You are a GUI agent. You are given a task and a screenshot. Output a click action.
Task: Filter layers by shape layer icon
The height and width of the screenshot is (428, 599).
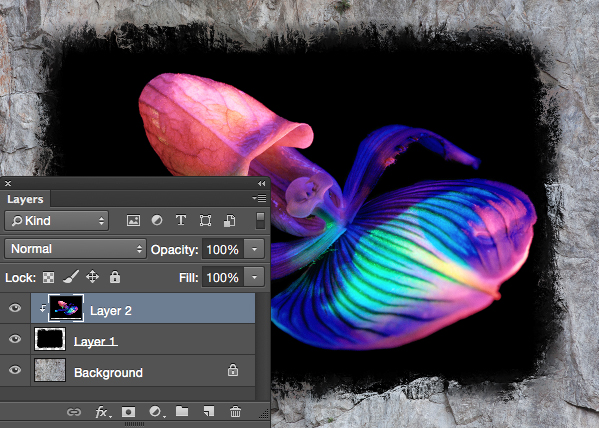point(205,220)
